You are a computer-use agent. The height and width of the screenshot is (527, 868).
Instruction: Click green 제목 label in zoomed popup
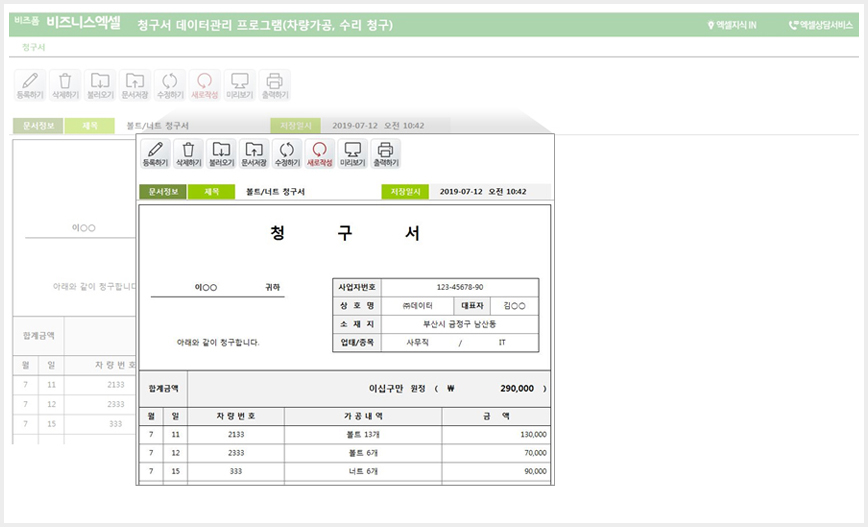[x=211, y=192]
